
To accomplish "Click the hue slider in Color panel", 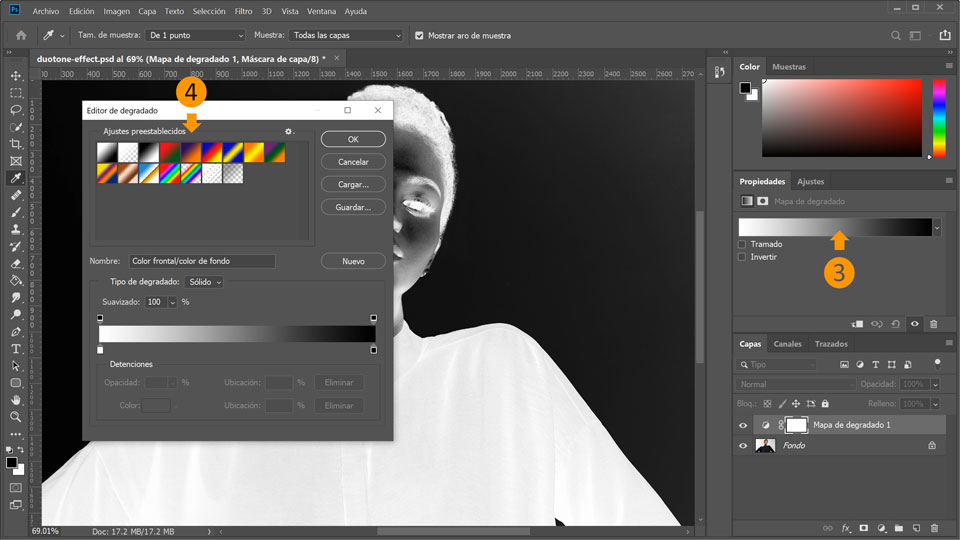I will (939, 118).
